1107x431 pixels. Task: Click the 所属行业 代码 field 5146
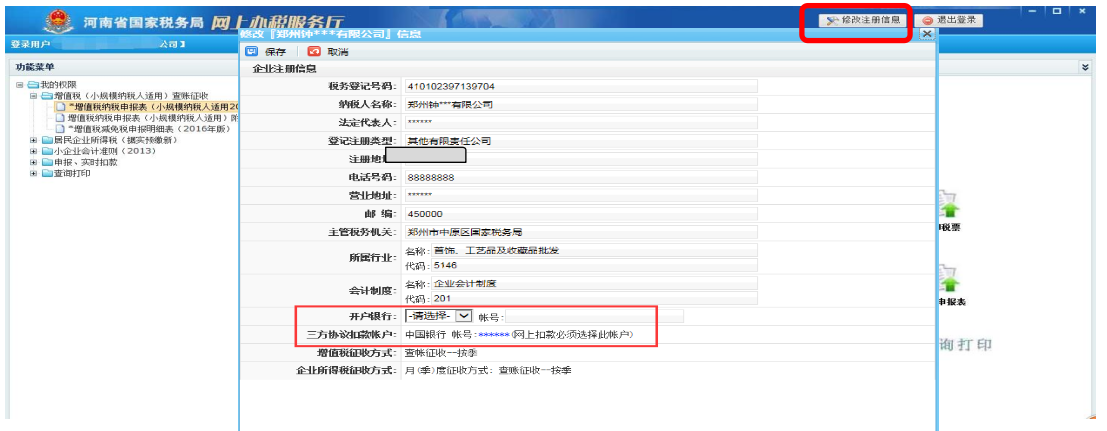(594, 265)
